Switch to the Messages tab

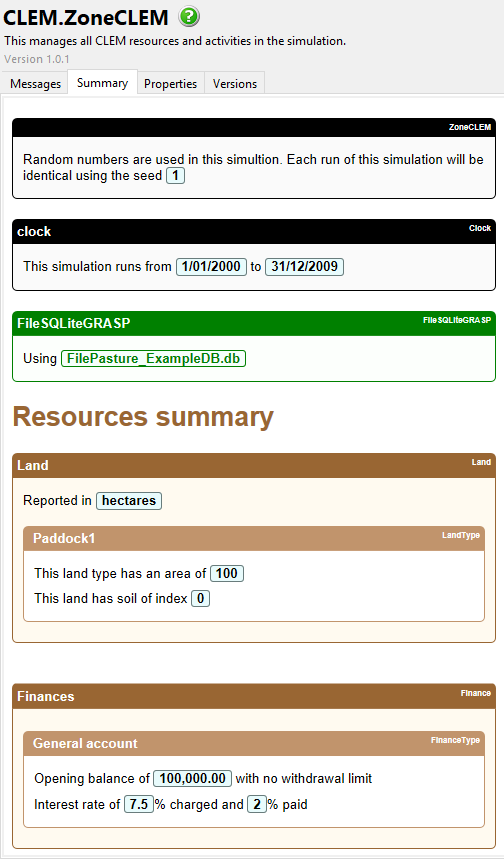[35, 83]
